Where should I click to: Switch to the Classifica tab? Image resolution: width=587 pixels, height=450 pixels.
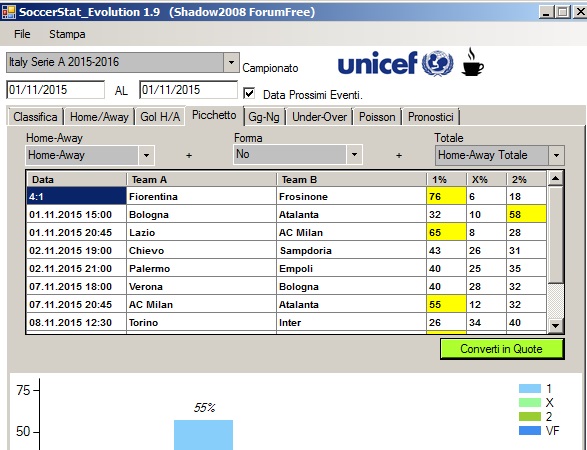pos(35,117)
